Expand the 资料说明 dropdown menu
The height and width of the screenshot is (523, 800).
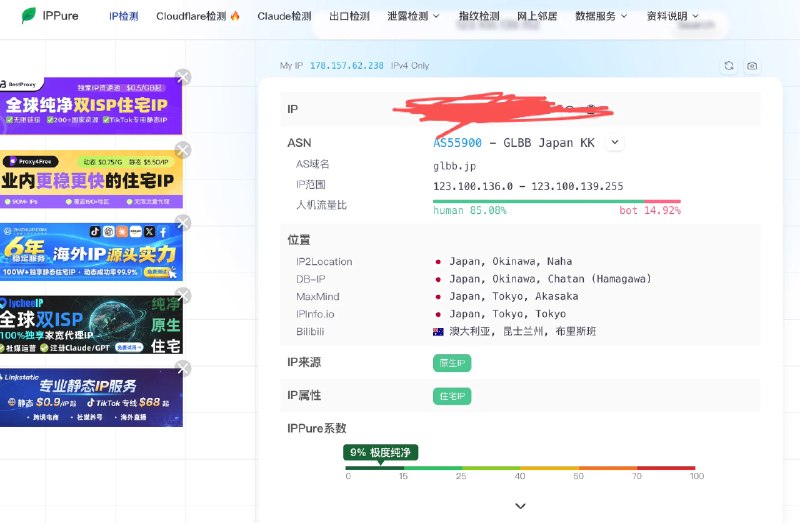click(672, 16)
